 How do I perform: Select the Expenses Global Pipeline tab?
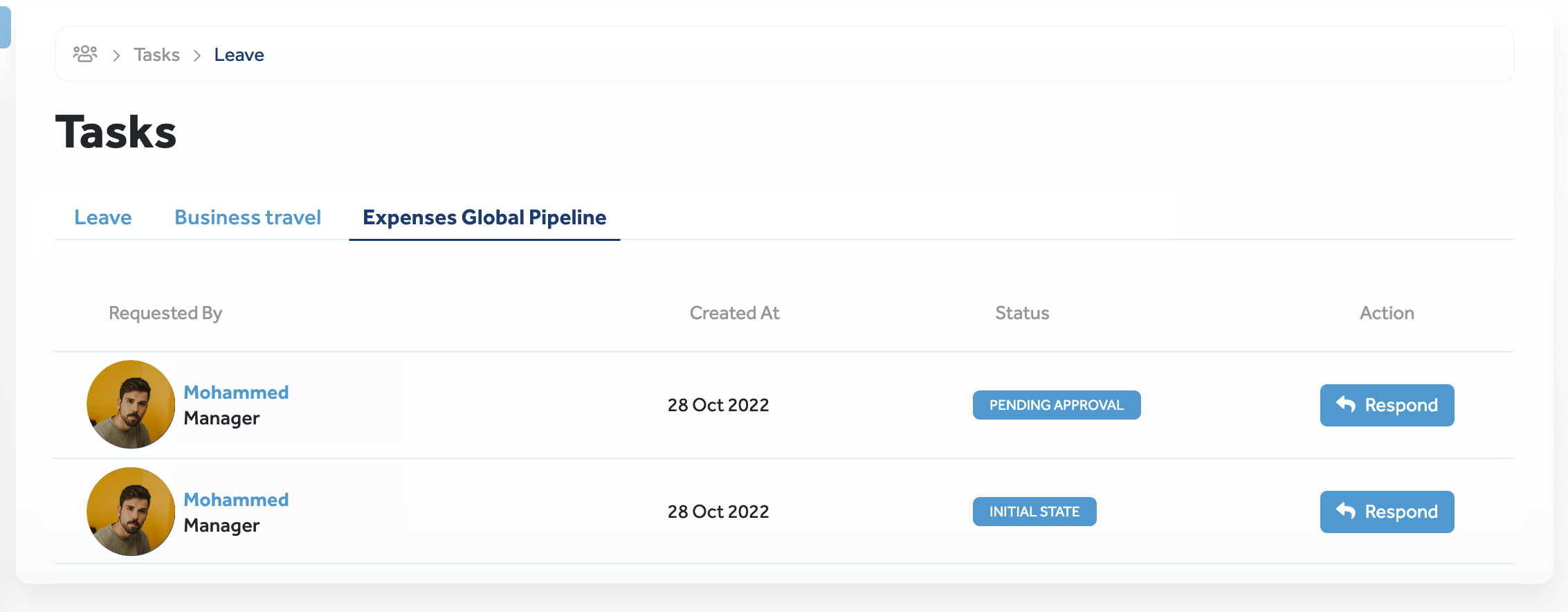[x=484, y=217]
